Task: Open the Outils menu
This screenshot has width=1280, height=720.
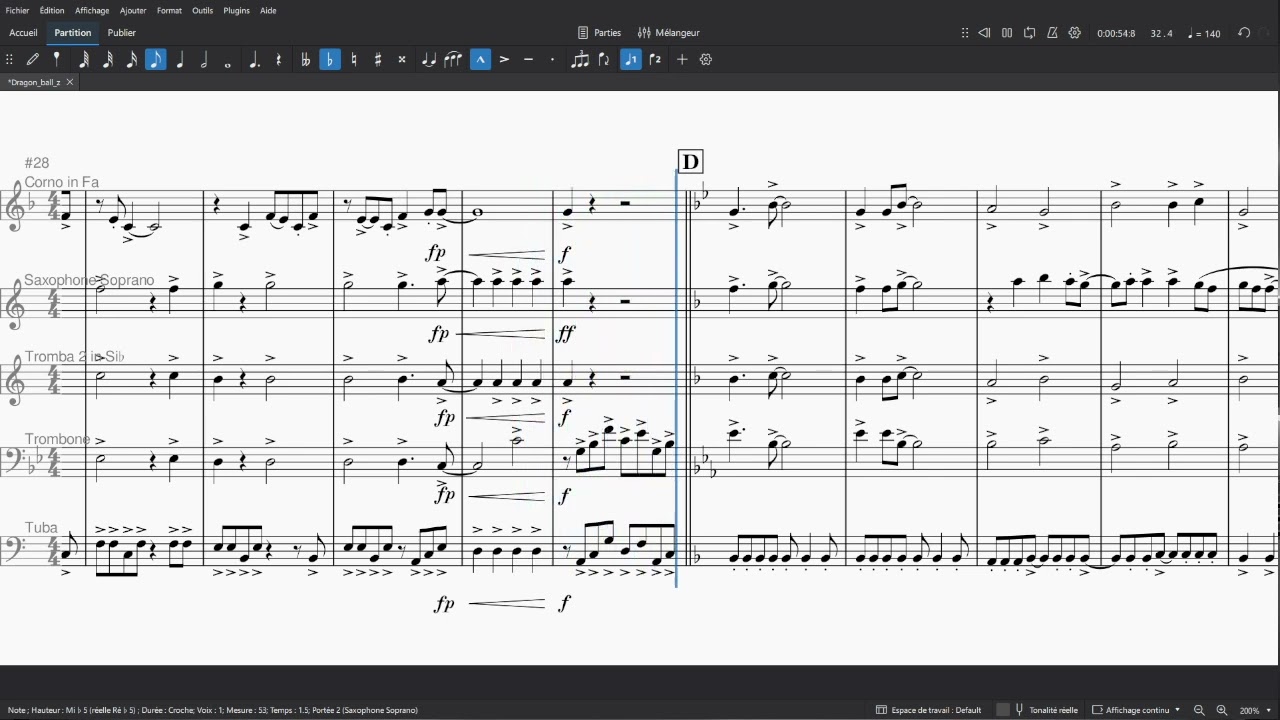Action: 202,11
